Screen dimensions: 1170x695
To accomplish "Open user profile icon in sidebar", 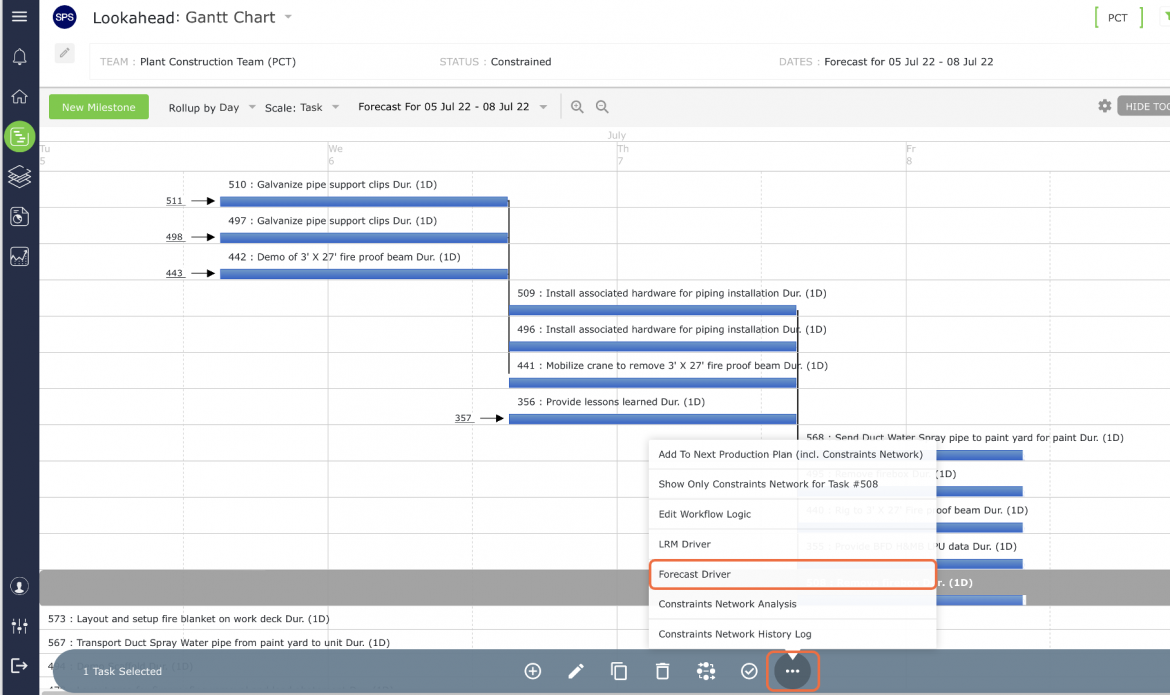I will pyautogui.click(x=19, y=587).
